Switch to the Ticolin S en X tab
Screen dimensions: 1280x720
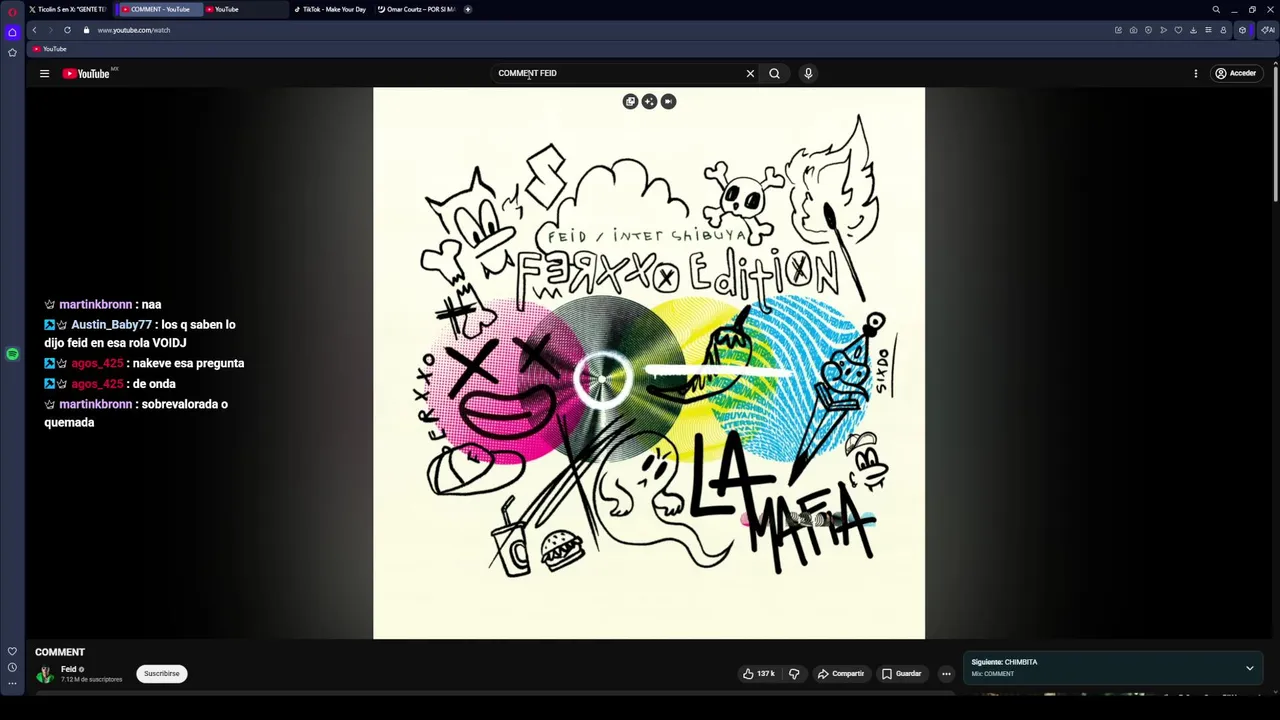tap(67, 9)
